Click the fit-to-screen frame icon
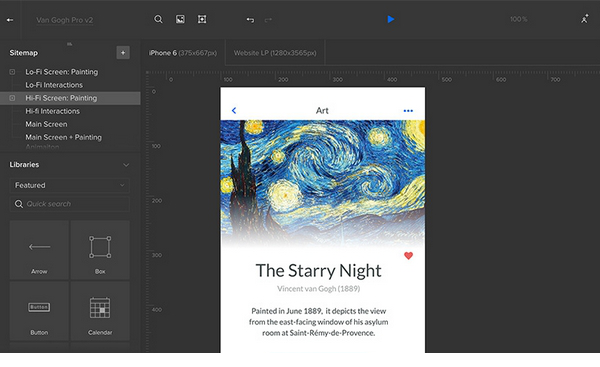600x367 pixels. [x=202, y=19]
